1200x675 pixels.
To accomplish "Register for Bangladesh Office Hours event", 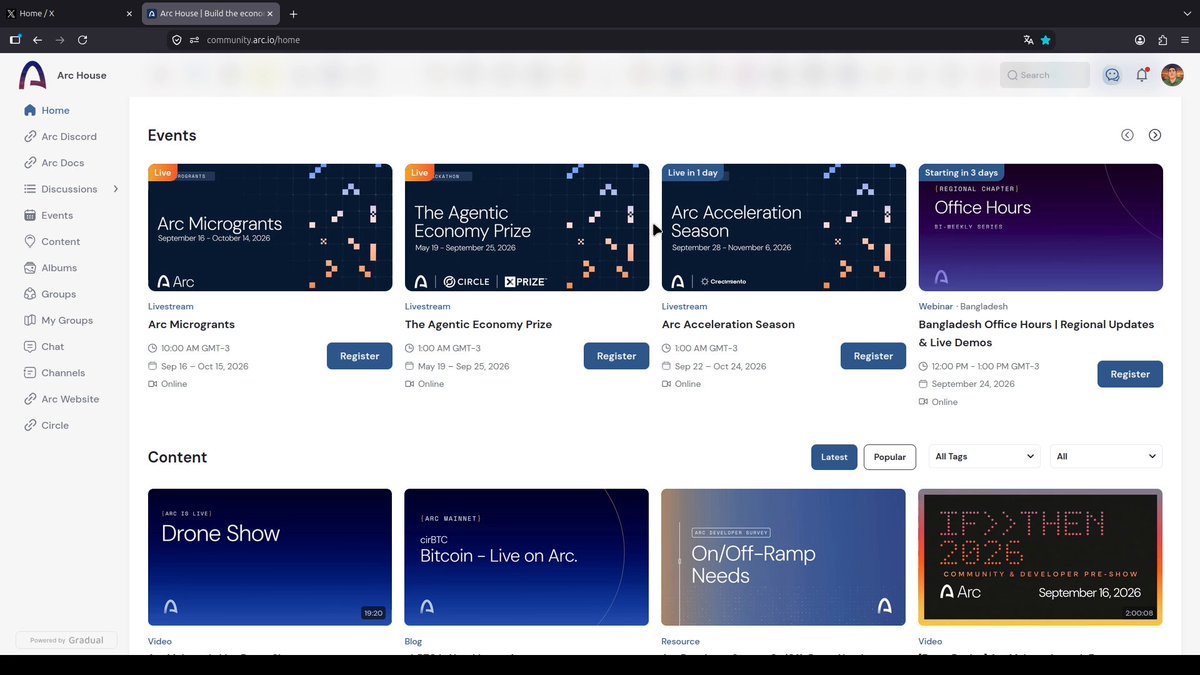I will click(x=1130, y=374).
